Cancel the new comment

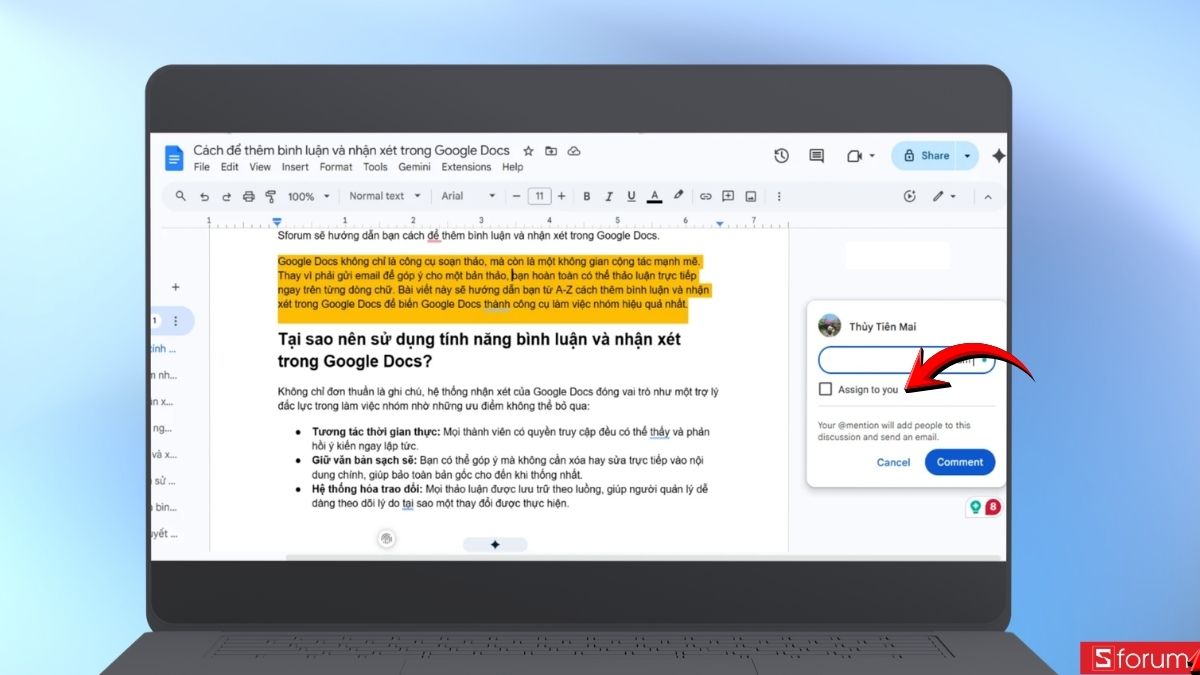click(893, 462)
